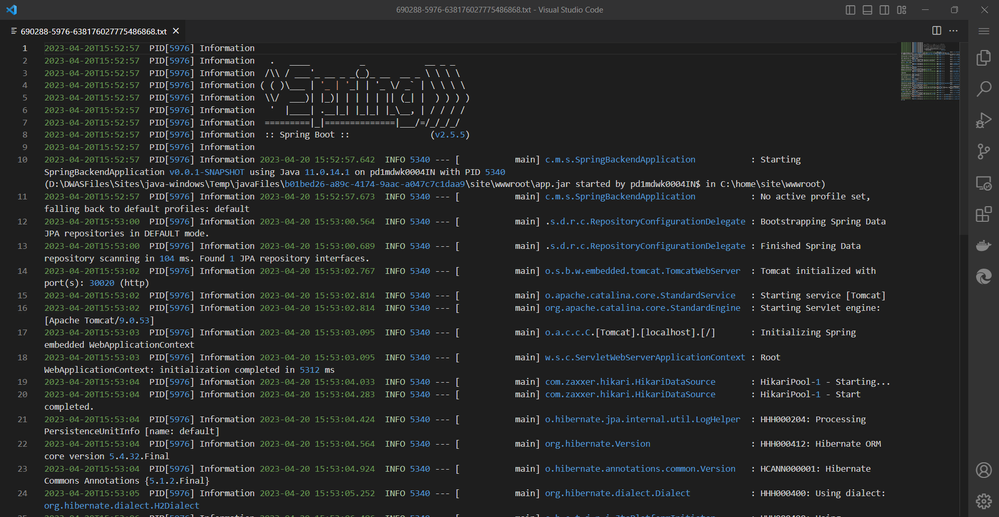Close the 690288-5976-638176027775486868.txt tab

(x=176, y=31)
